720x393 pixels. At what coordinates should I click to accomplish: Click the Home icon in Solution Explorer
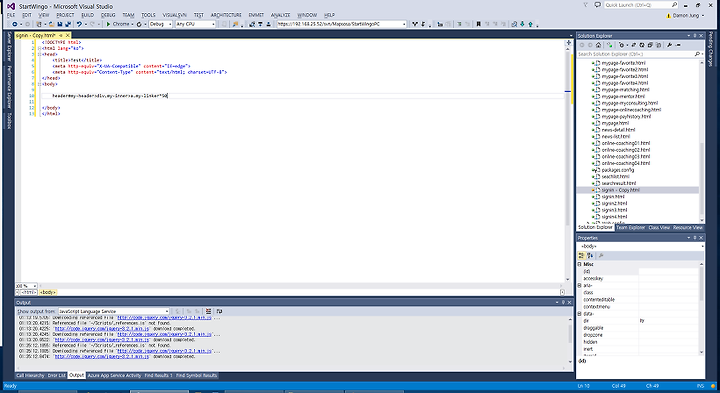click(x=598, y=45)
